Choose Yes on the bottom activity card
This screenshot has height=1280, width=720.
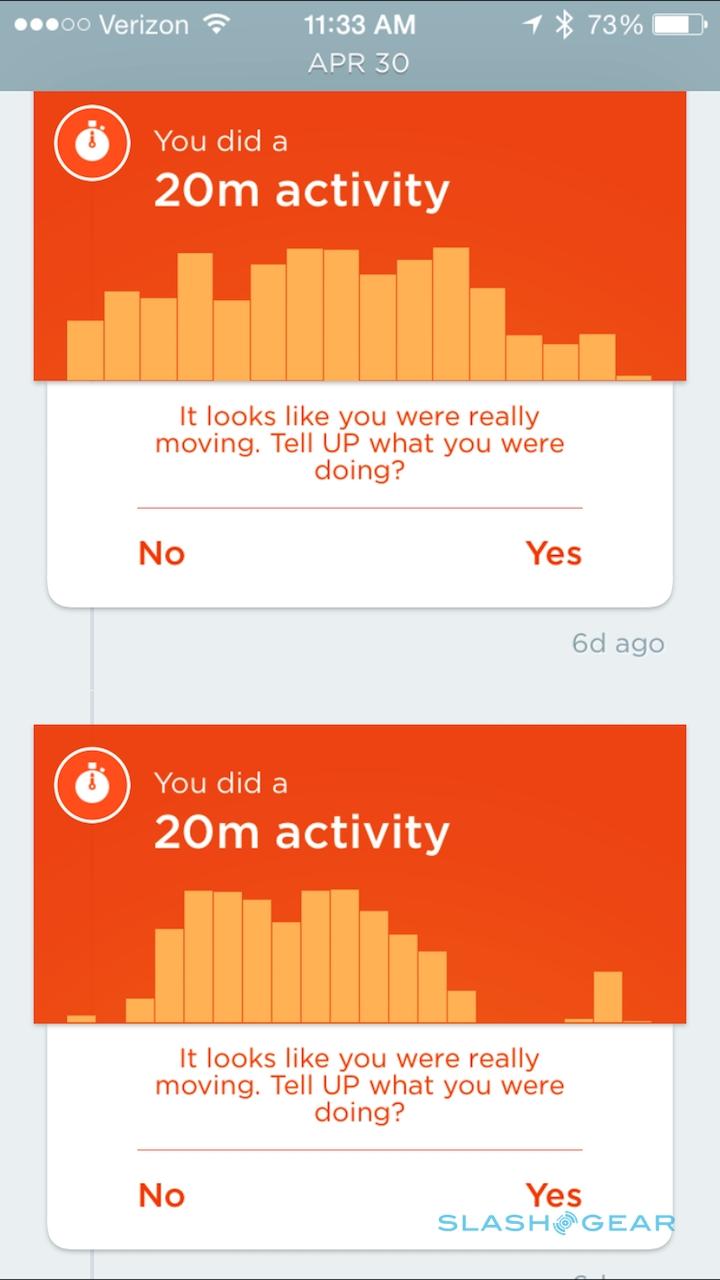[553, 1194]
